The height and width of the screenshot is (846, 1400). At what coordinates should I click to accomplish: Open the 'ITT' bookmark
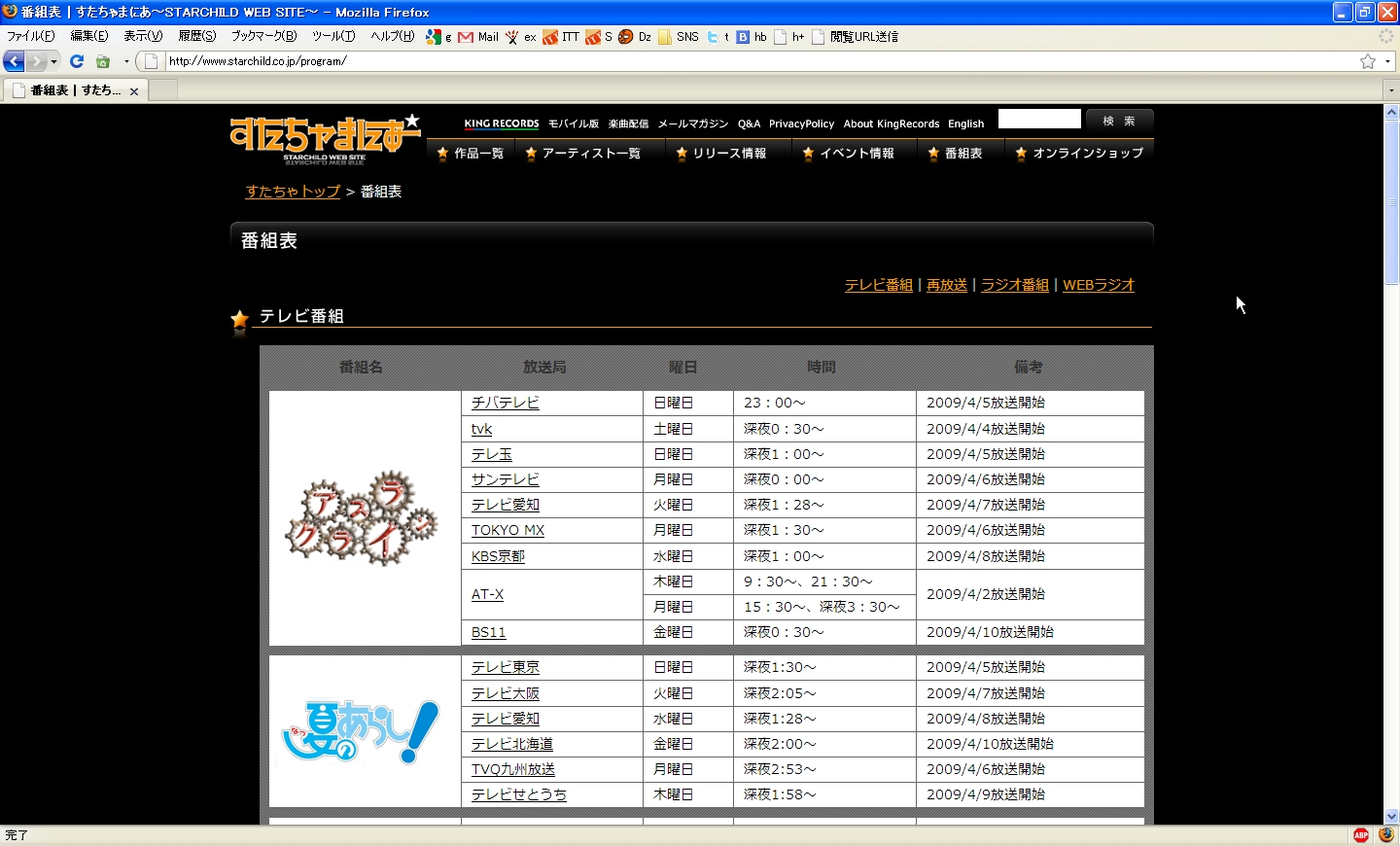[561, 37]
